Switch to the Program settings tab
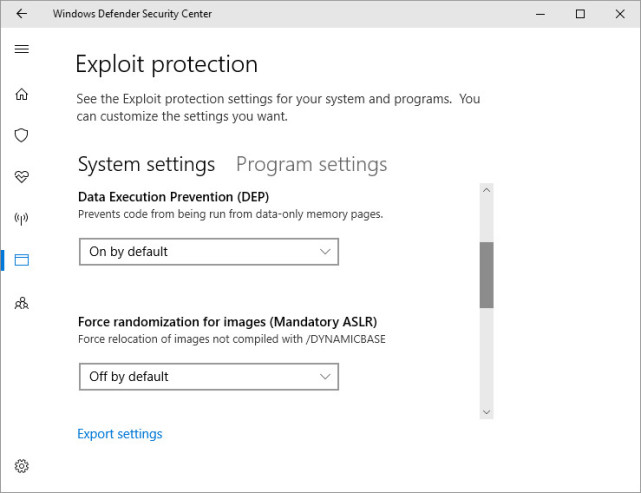Image resolution: width=641 pixels, height=493 pixels. coord(312,165)
